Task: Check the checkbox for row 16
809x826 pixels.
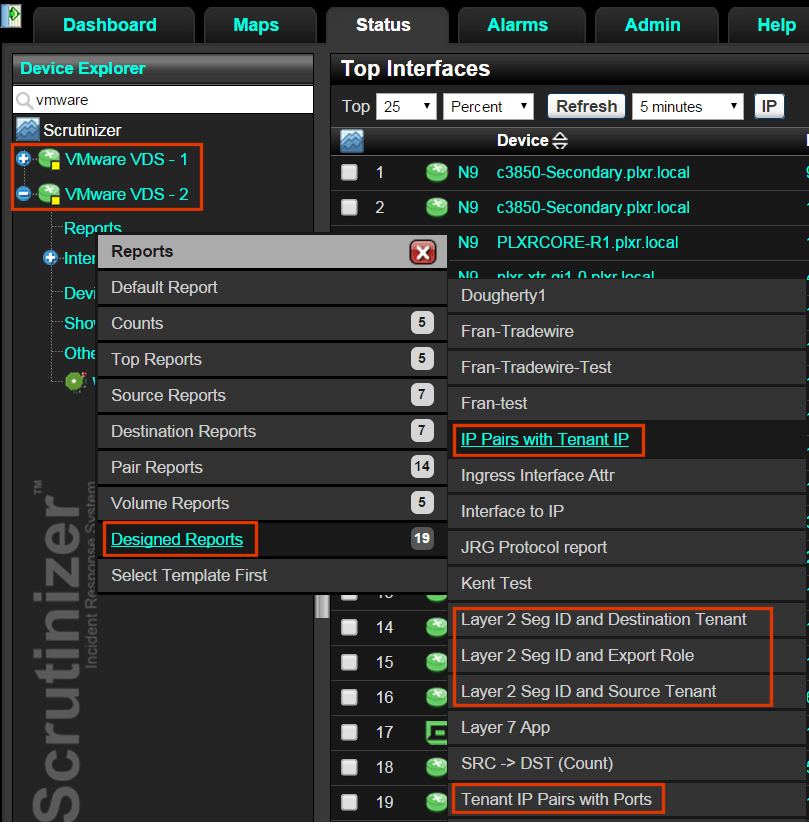Action: [x=349, y=697]
